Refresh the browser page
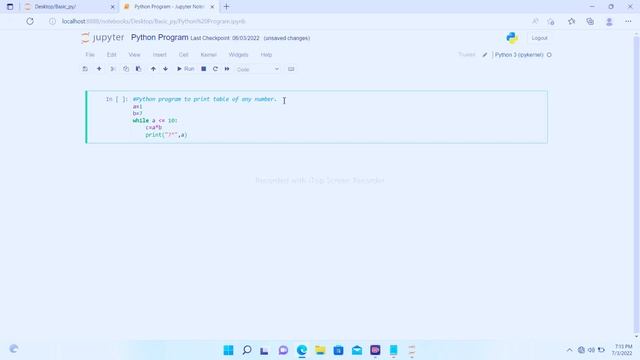This screenshot has height=360, width=640. [30, 21]
